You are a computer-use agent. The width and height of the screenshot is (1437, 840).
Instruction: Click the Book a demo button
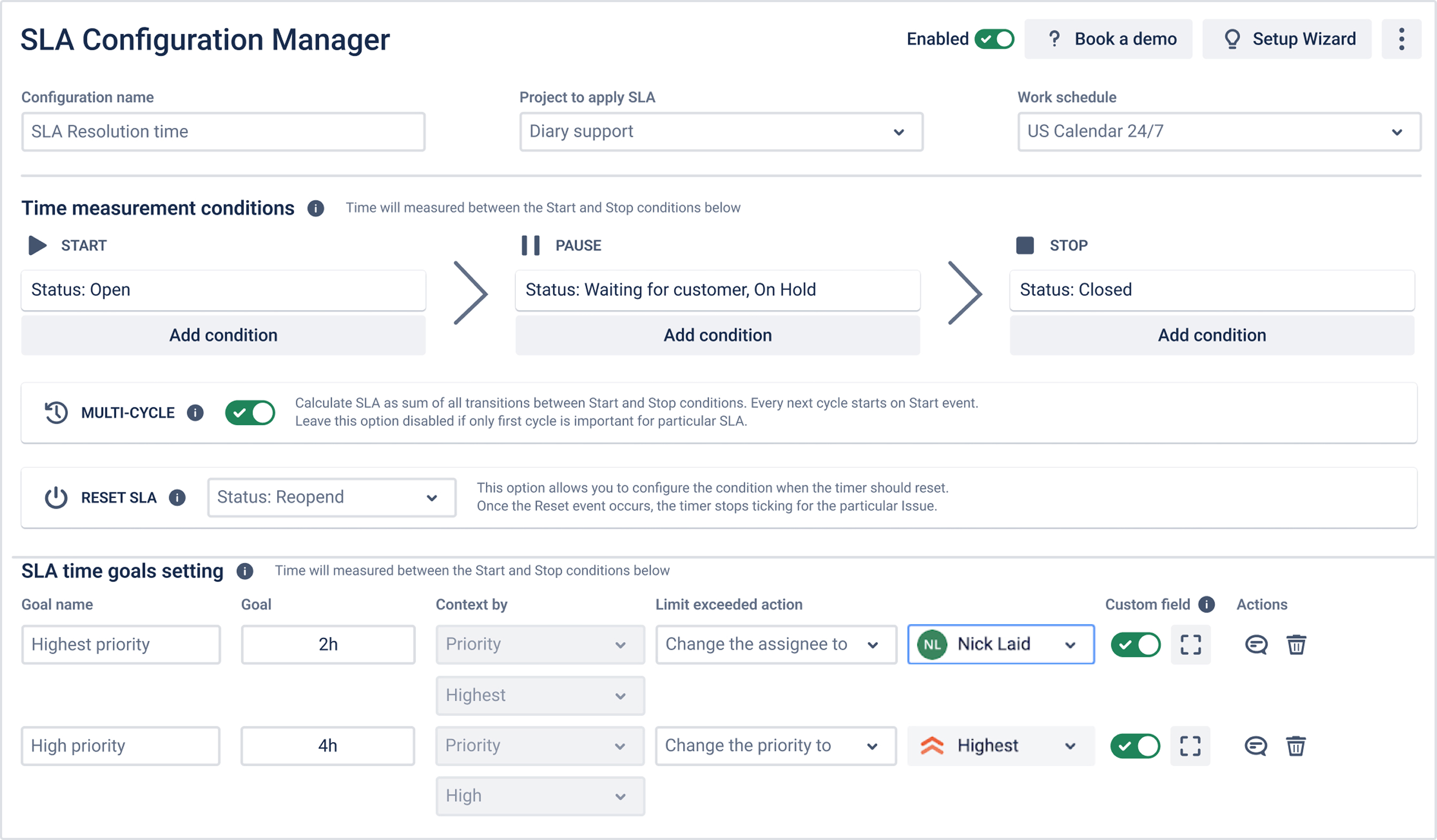[1108, 39]
